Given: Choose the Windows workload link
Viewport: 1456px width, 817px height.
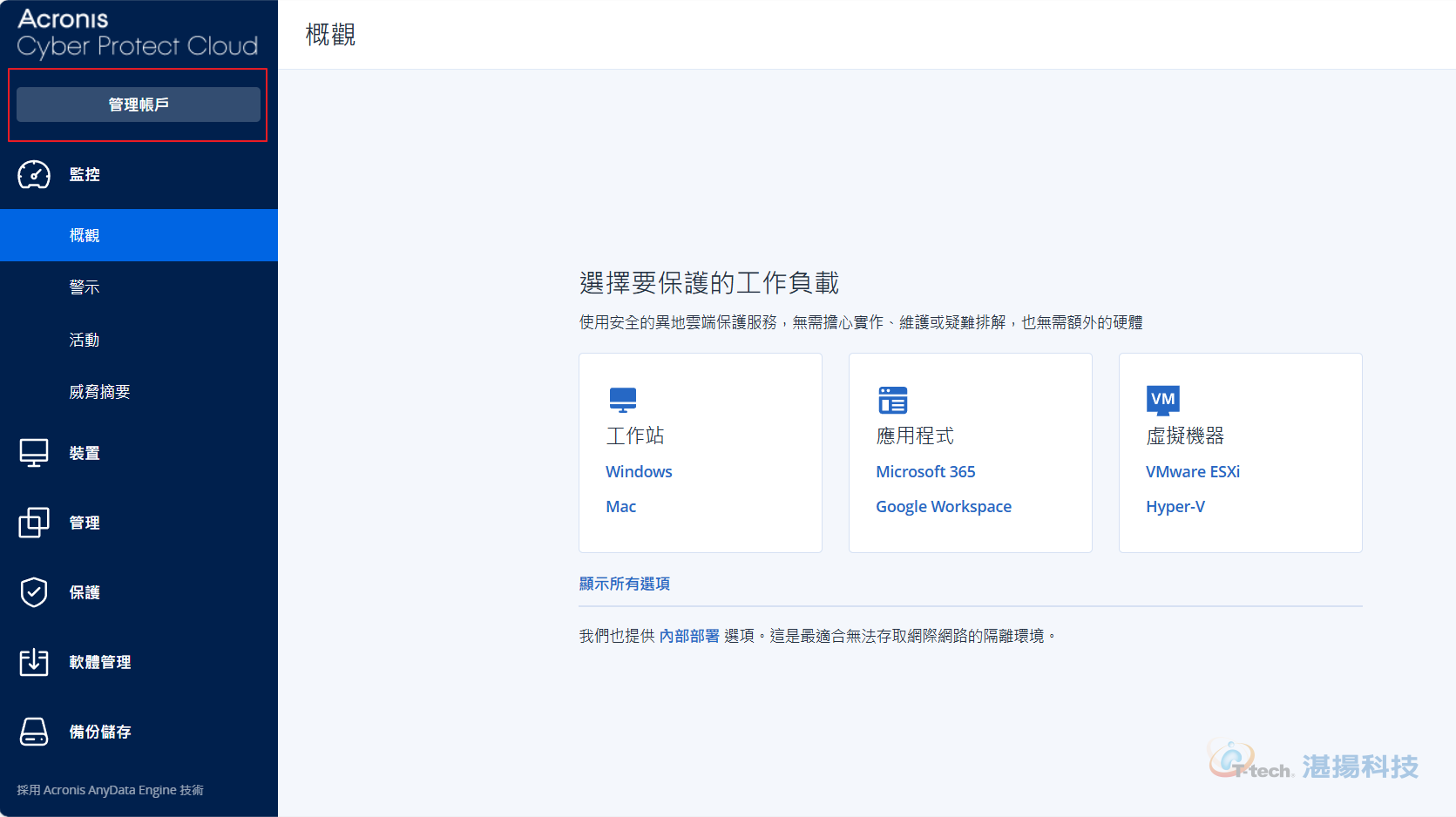Looking at the screenshot, I should pos(639,471).
